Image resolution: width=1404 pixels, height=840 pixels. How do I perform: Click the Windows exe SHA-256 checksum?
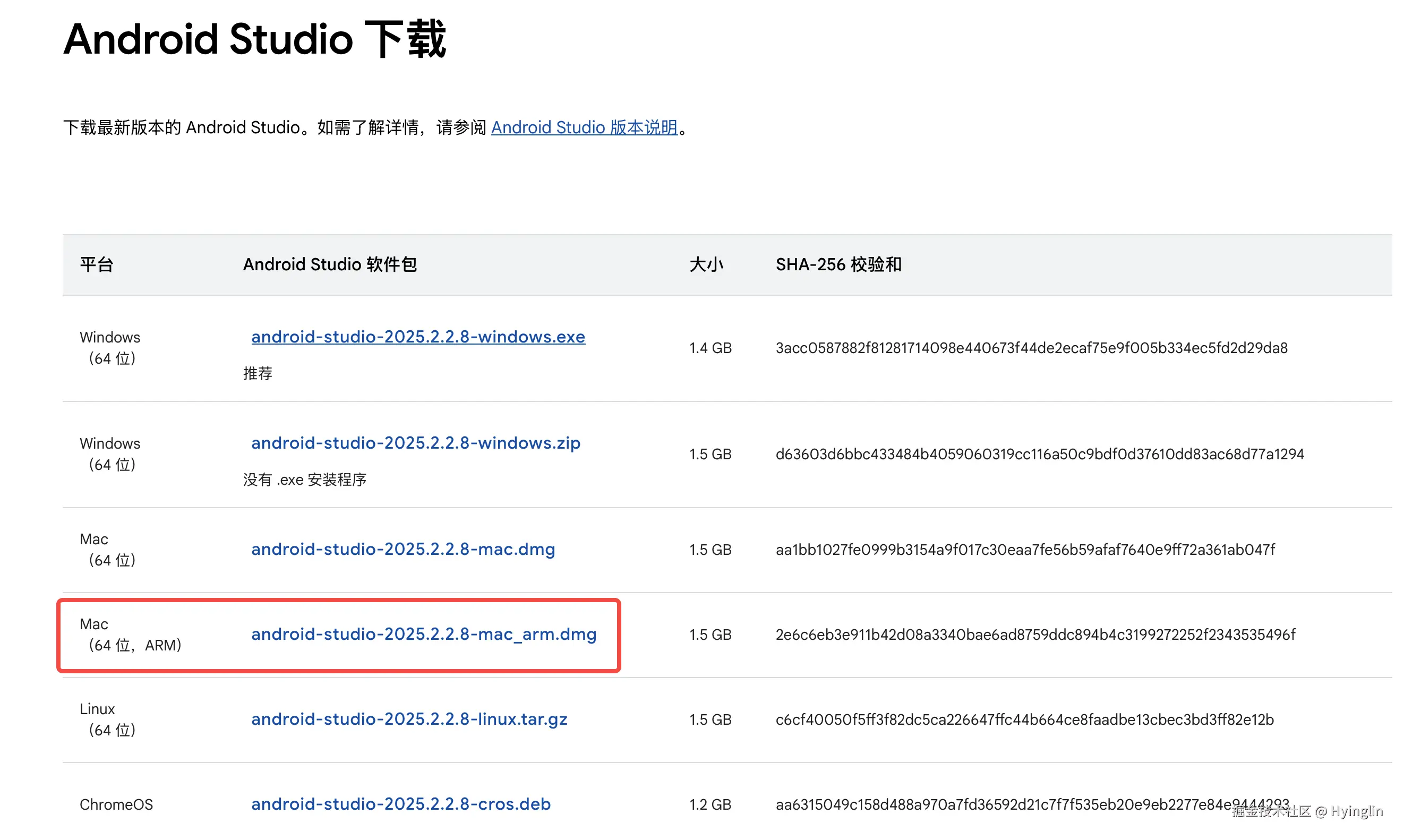click(1031, 348)
